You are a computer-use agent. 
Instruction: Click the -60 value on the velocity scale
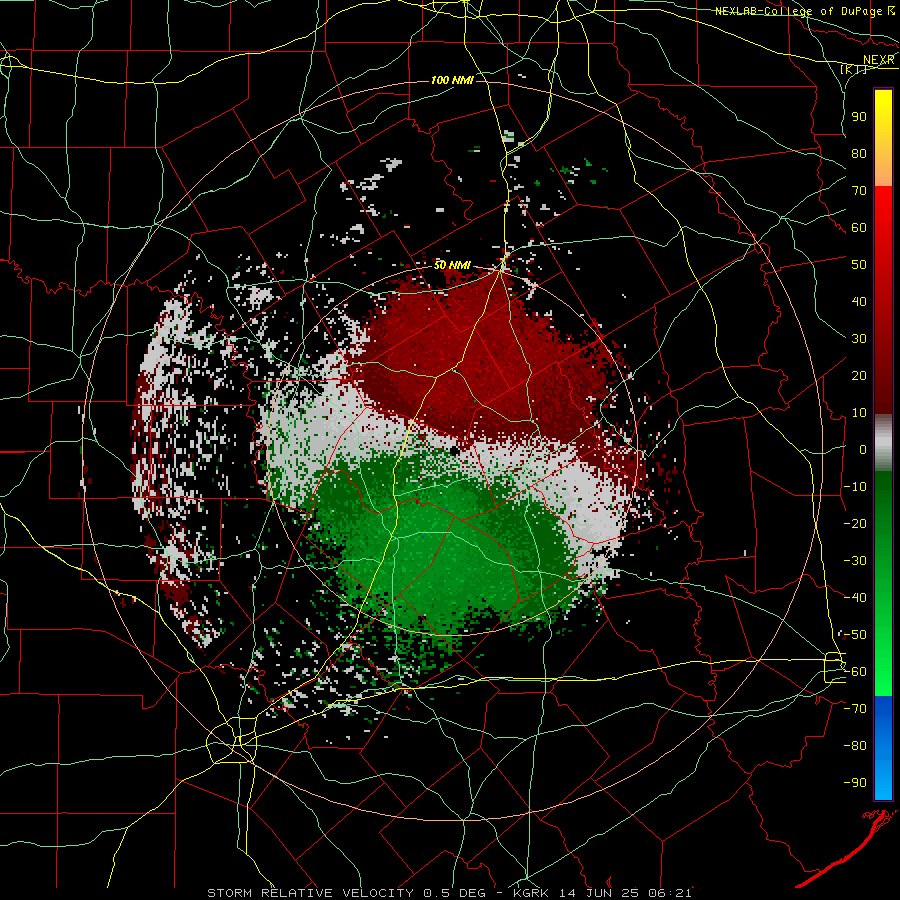(855, 672)
